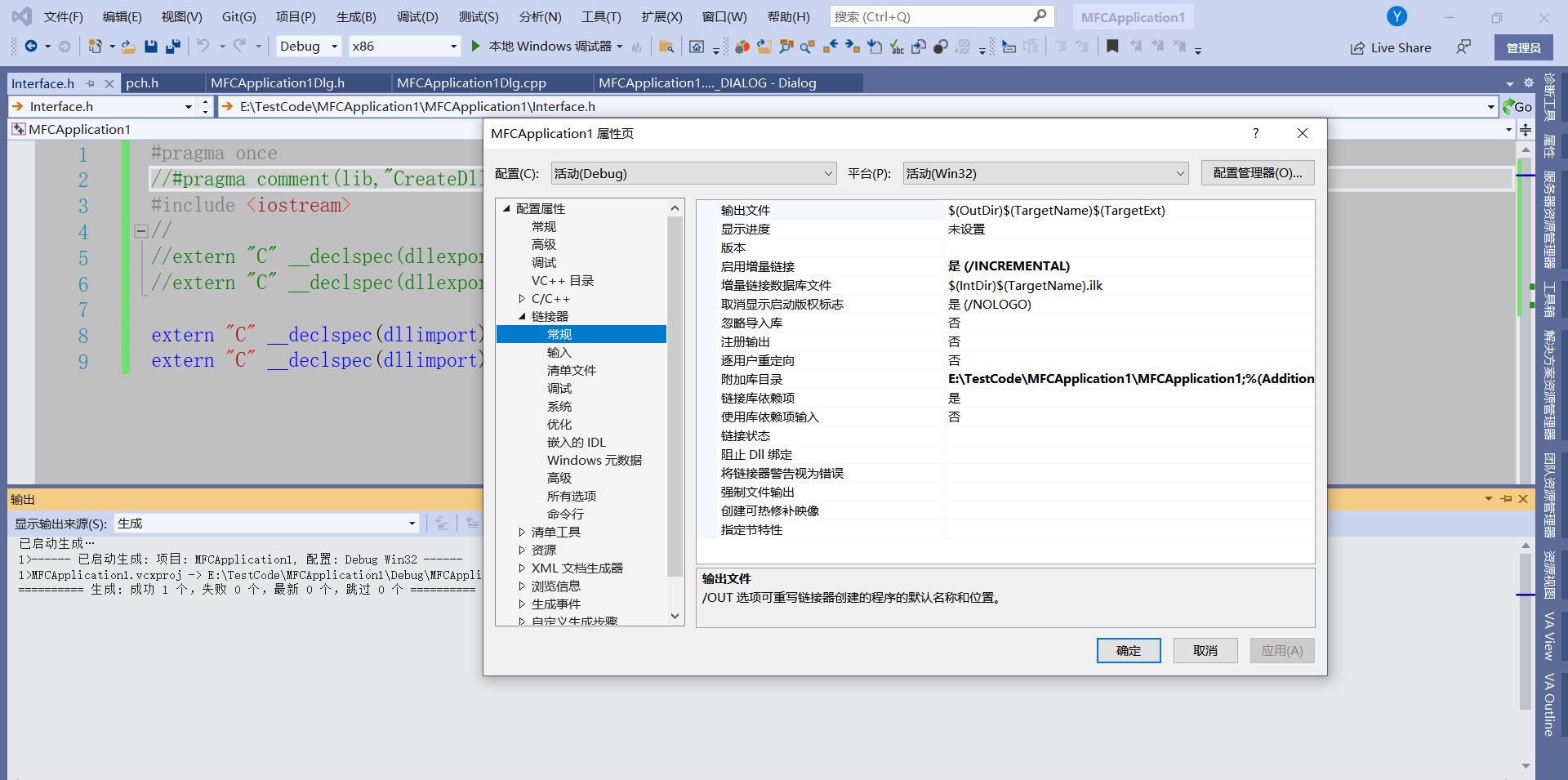Click the green Go button in the navigation bar

click(1517, 106)
